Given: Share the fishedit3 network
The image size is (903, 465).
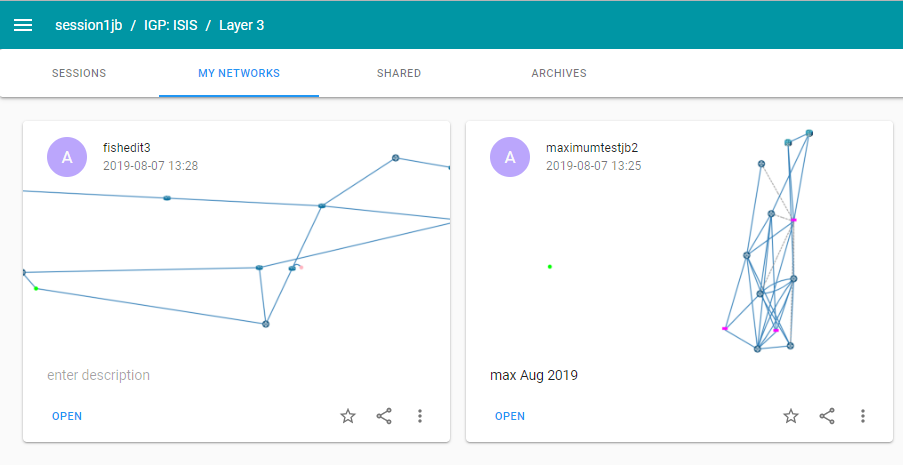Looking at the screenshot, I should click(384, 416).
